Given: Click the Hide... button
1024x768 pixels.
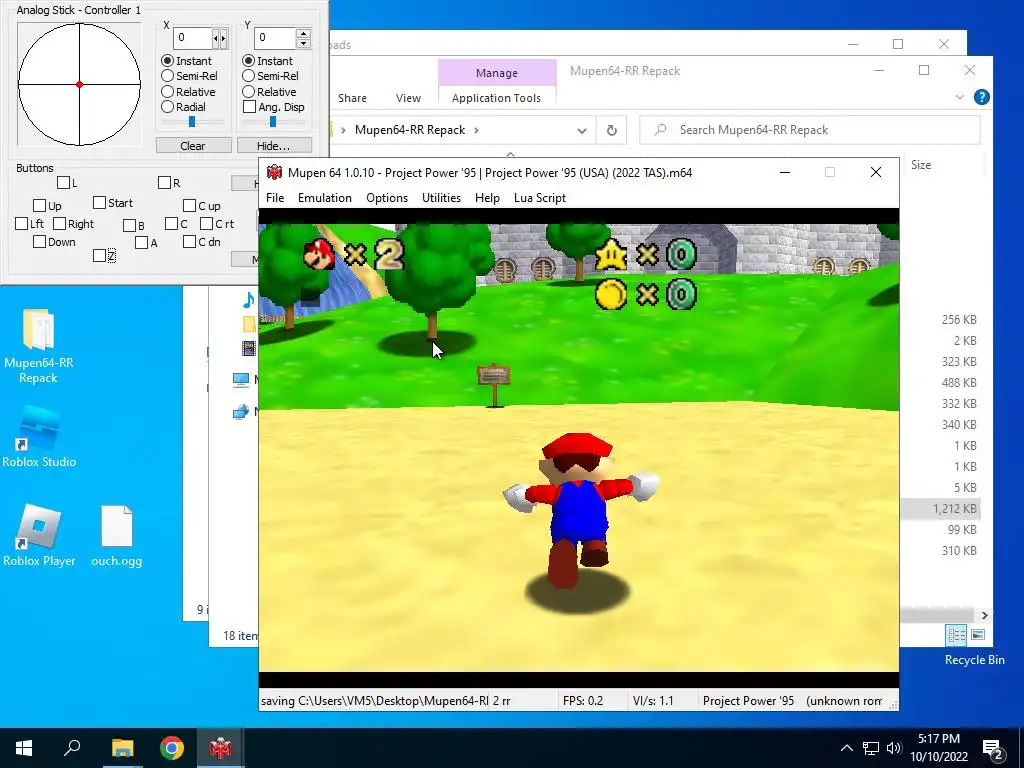Looking at the screenshot, I should [x=274, y=146].
